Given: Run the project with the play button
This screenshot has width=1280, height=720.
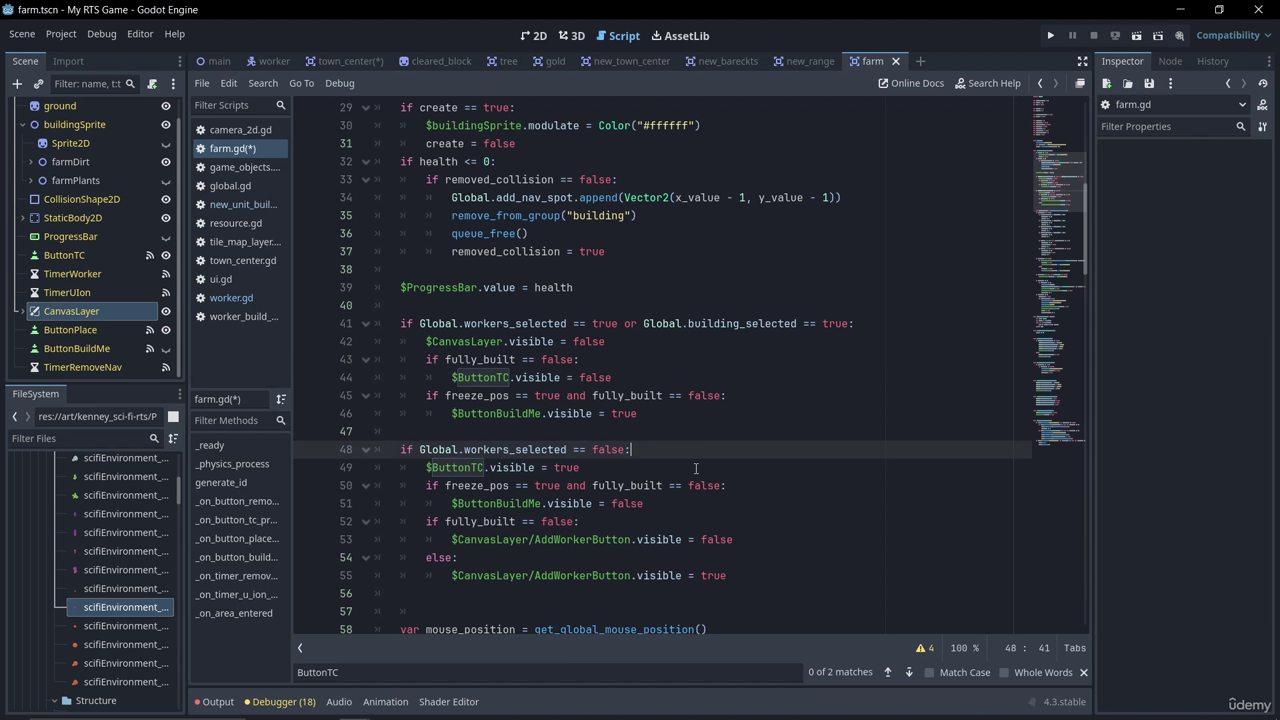Looking at the screenshot, I should 1051,36.
